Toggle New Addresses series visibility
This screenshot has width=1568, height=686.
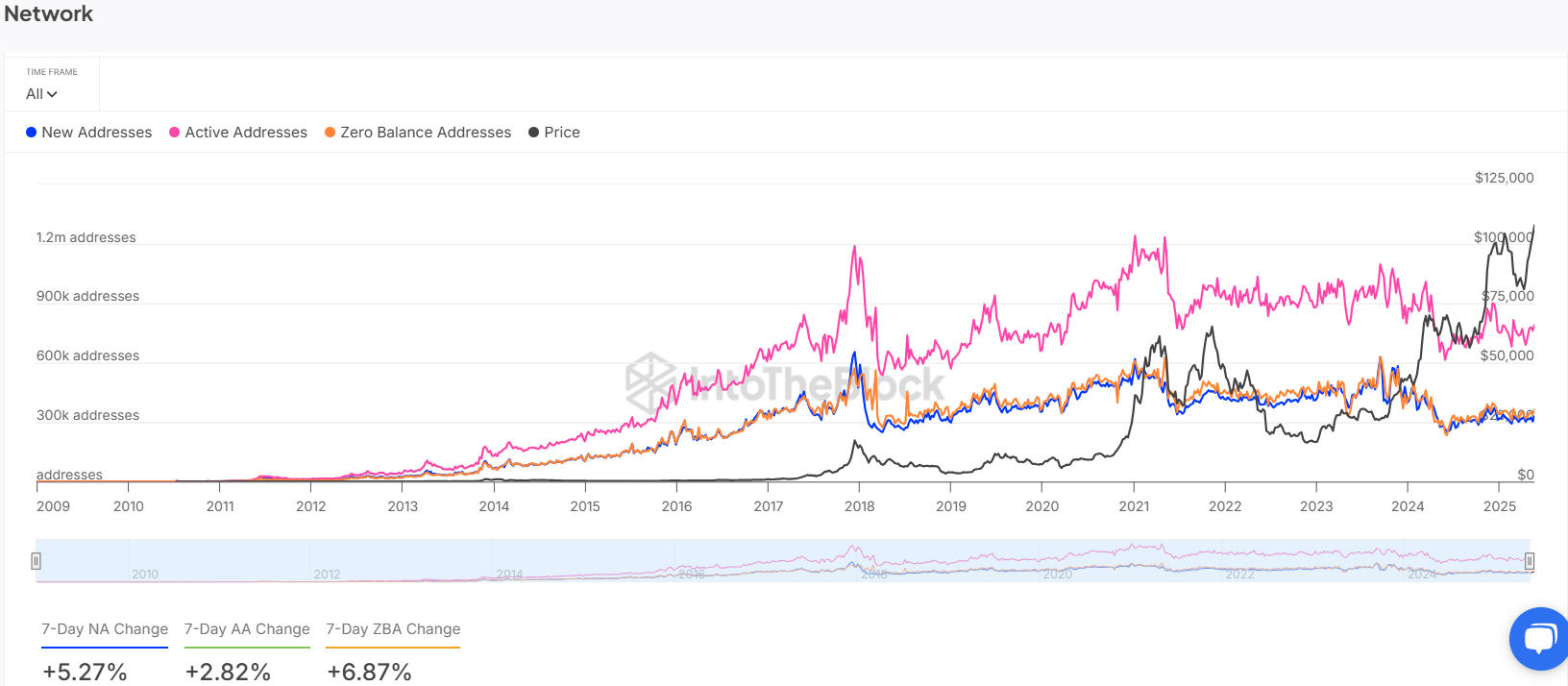pos(96,133)
